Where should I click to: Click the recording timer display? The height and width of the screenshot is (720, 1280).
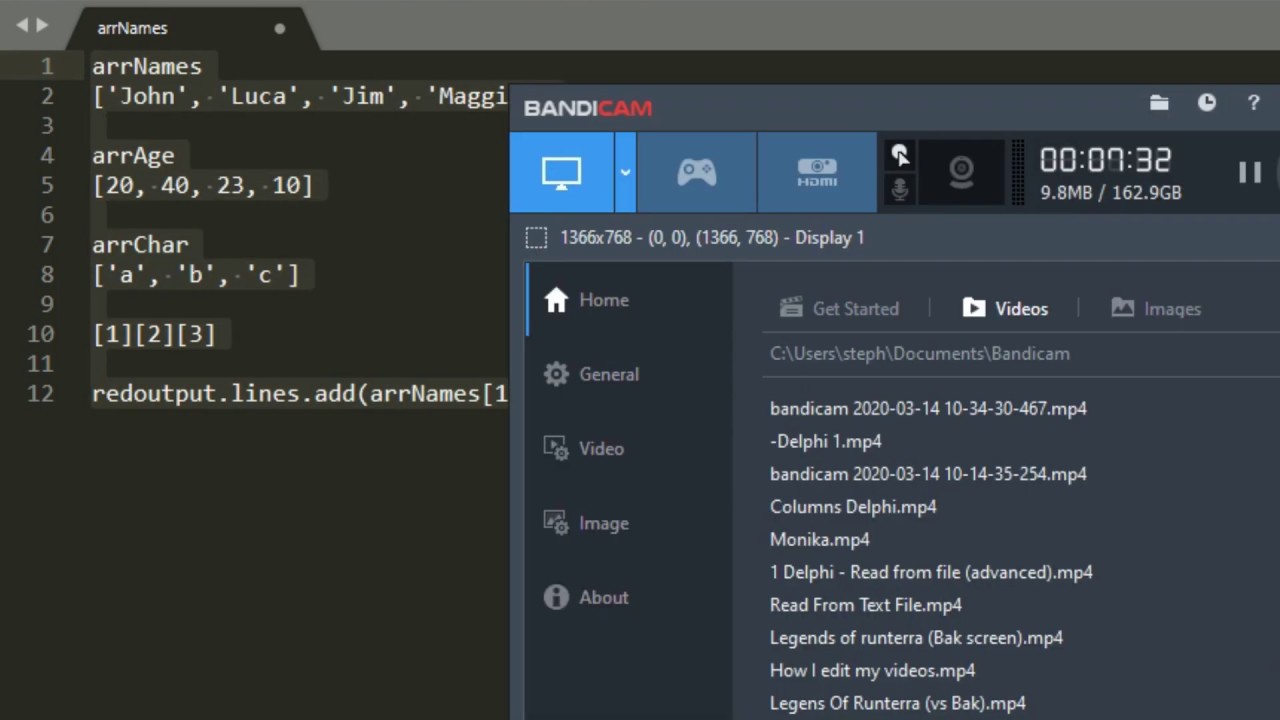(1105, 160)
